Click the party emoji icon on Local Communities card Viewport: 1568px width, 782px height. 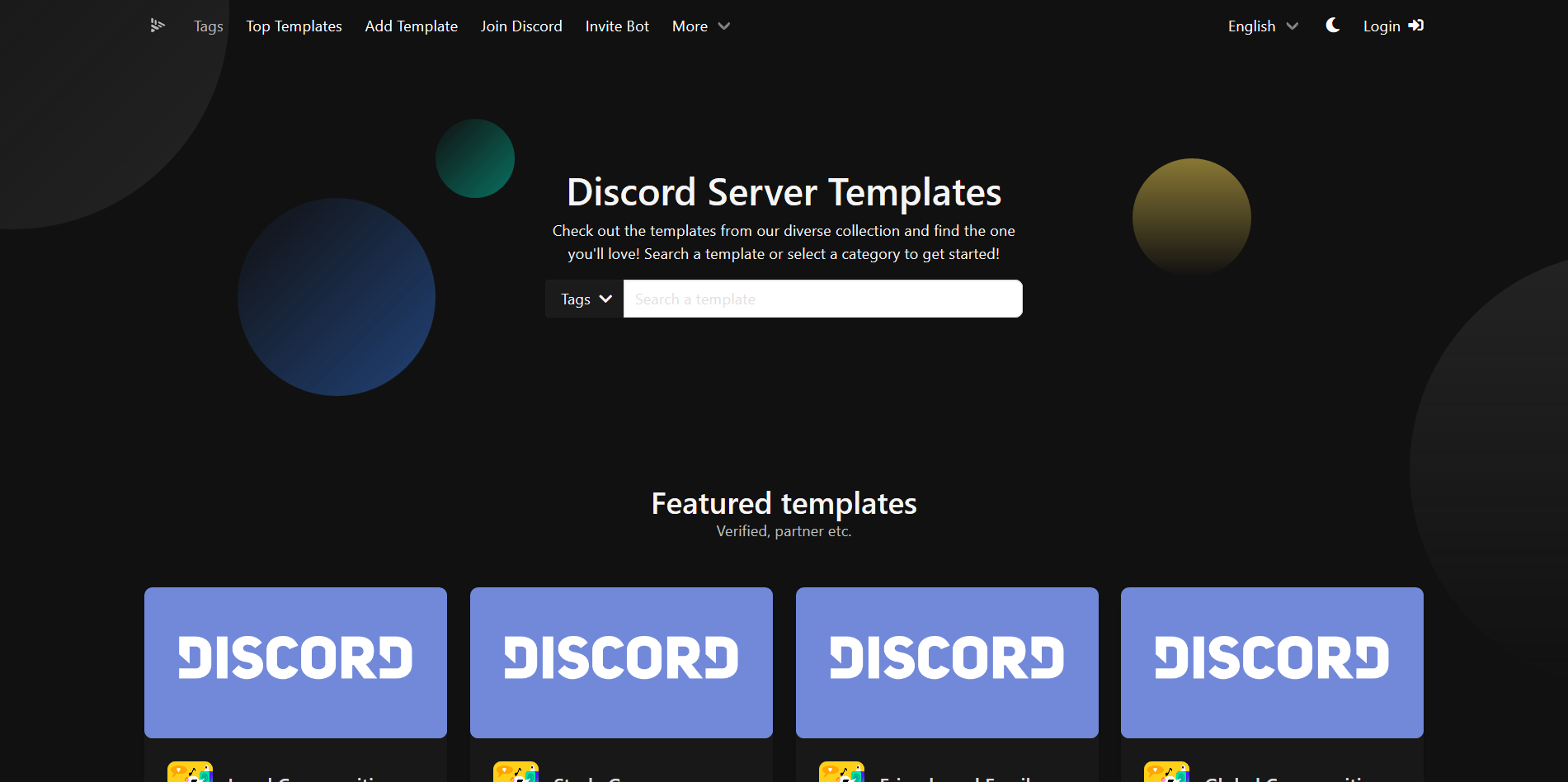pos(190,773)
